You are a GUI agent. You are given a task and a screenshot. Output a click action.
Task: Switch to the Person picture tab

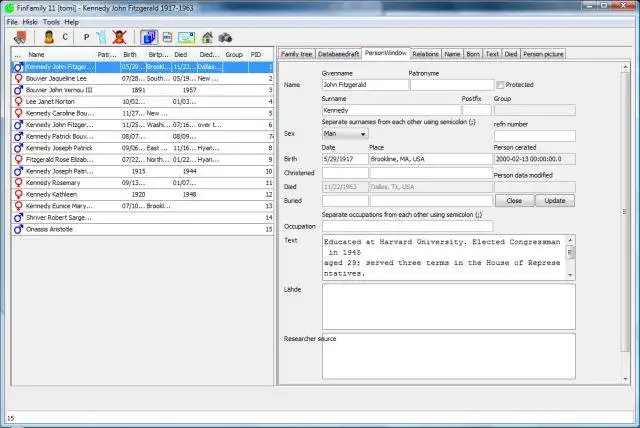[543, 53]
